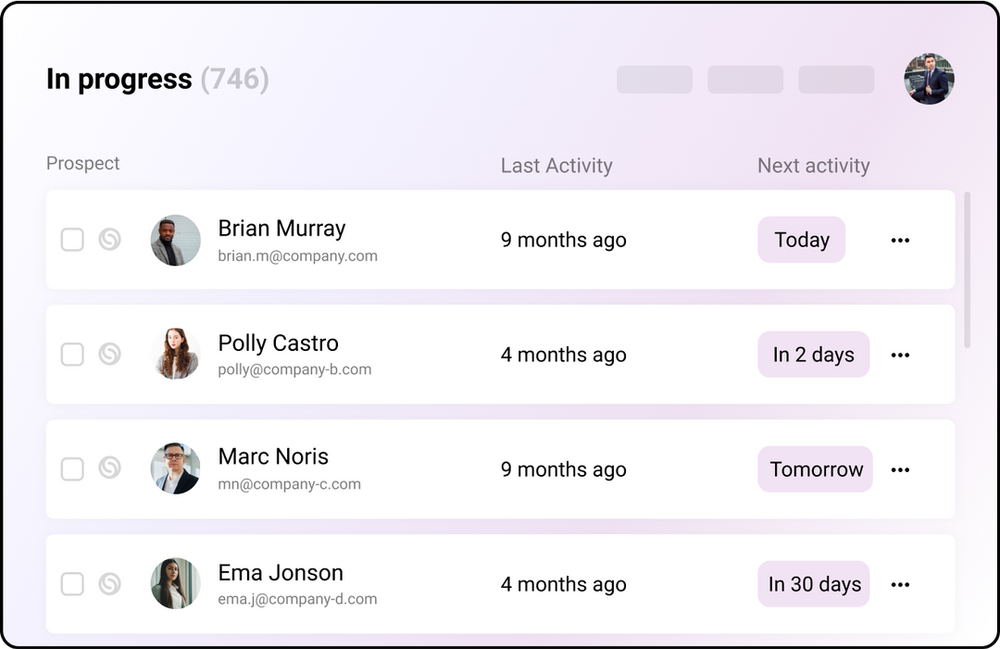Click the vertical scrollbar of the prospect list
This screenshot has width=1000, height=649.
point(967,270)
